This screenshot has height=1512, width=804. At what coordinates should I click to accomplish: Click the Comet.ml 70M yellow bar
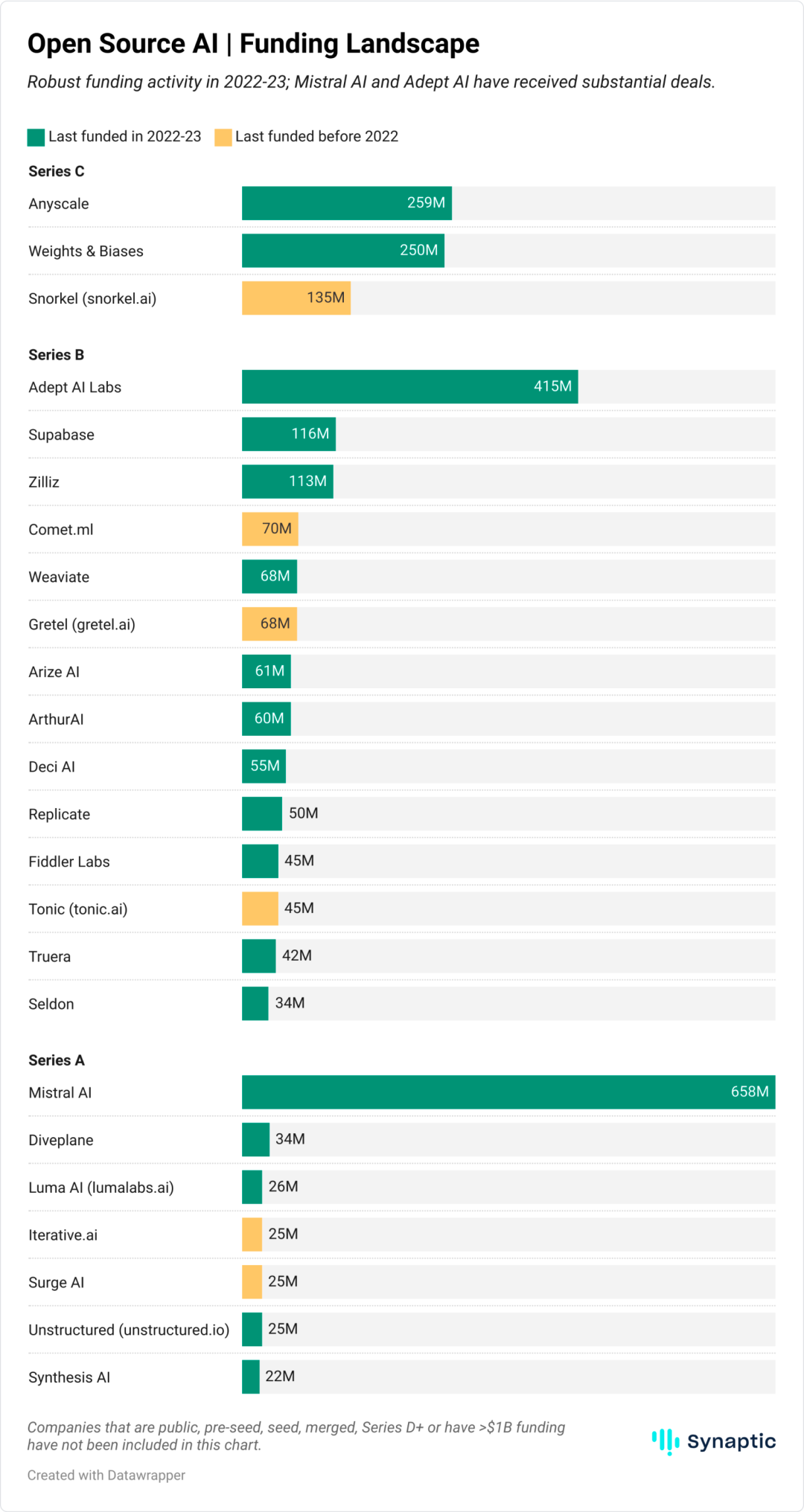coord(270,528)
